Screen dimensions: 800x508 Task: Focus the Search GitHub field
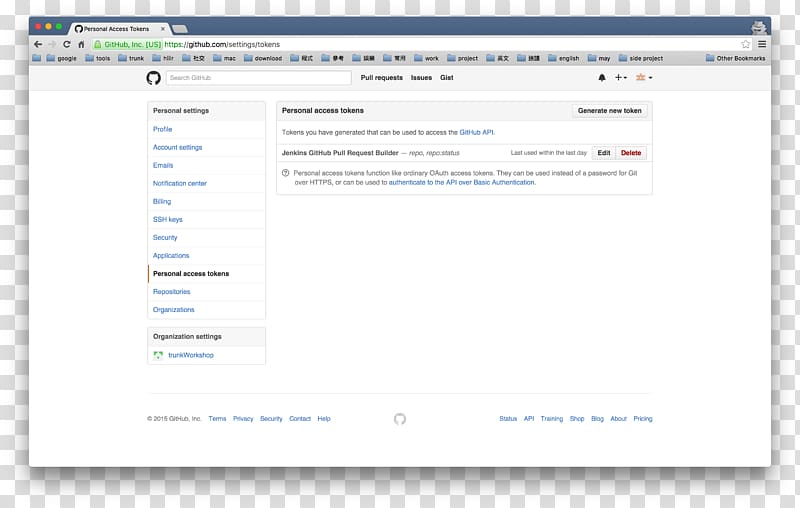[258, 78]
